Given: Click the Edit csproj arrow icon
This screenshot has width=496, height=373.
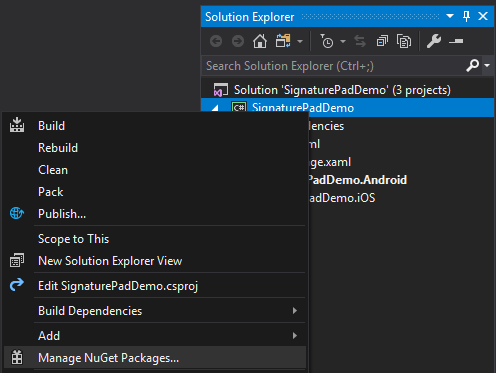Looking at the screenshot, I should (x=17, y=285).
